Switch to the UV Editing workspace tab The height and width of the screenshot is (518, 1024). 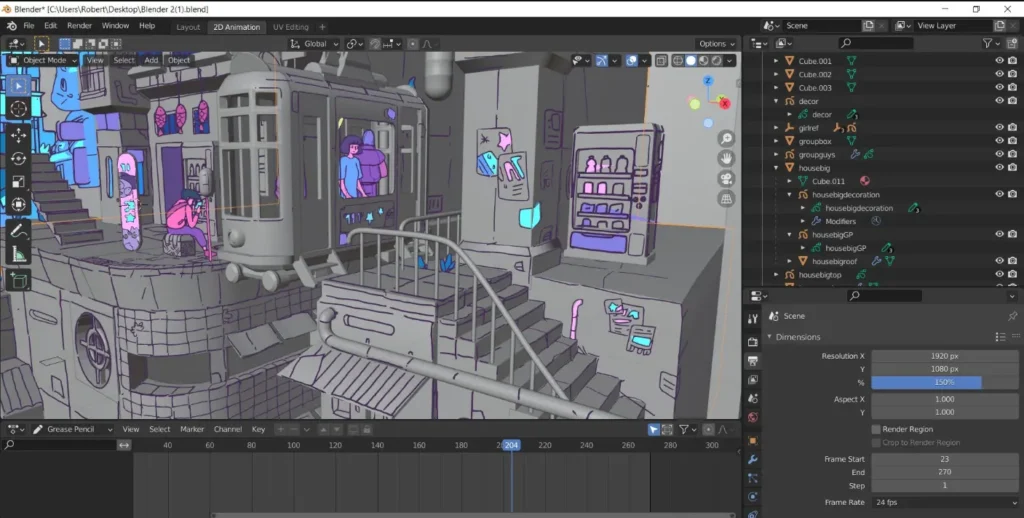[x=291, y=27]
